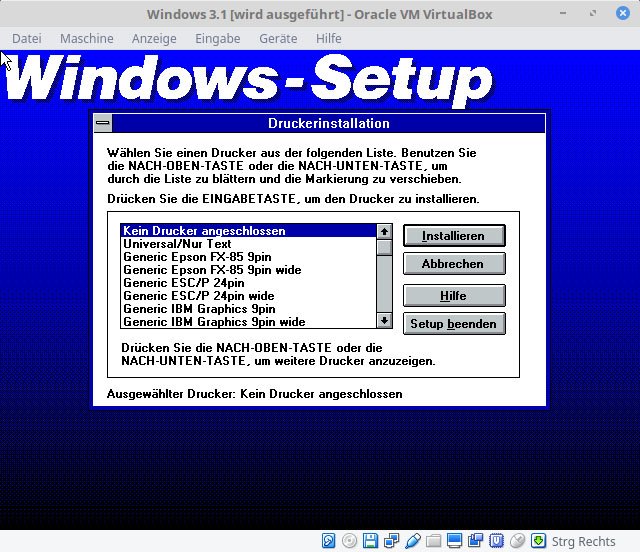Select 'Kein Drucker angeschlossen' in list
The width and height of the screenshot is (640, 552).
click(249, 231)
